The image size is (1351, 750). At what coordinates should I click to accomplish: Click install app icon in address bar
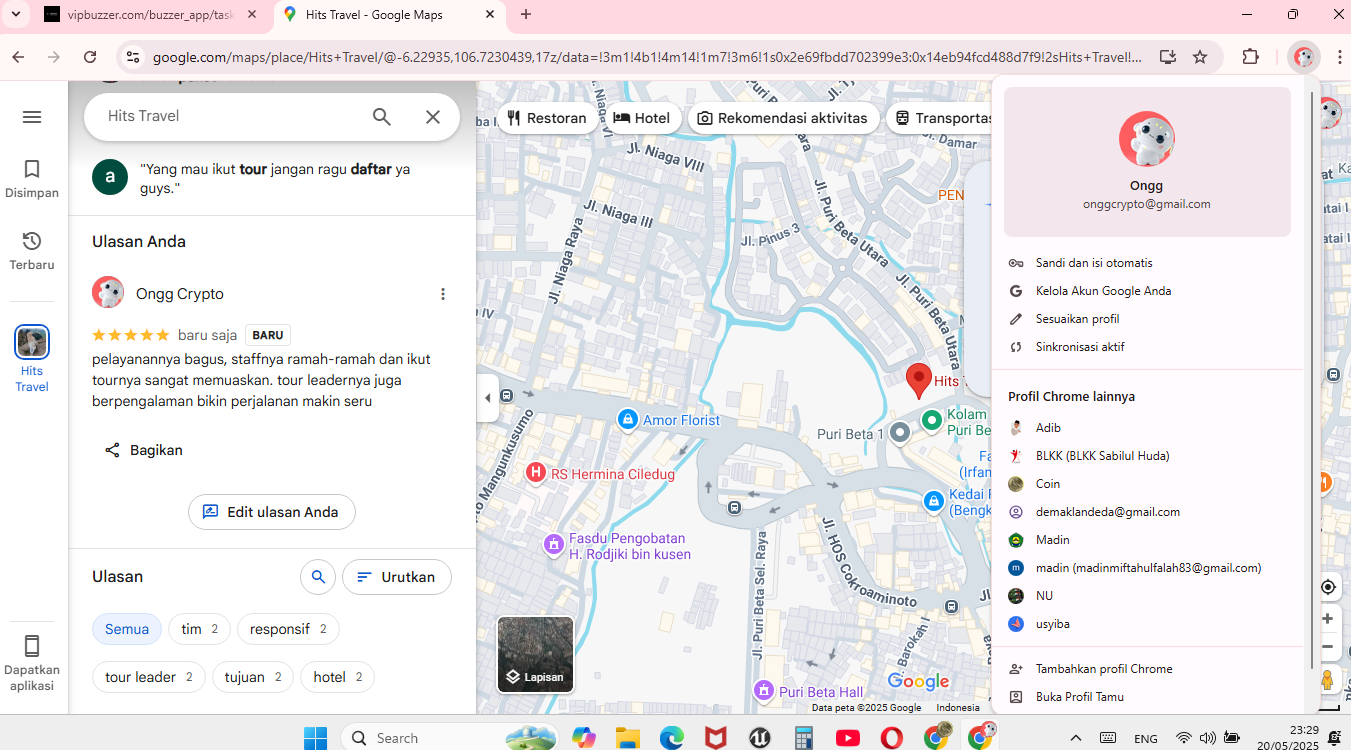(x=1168, y=57)
